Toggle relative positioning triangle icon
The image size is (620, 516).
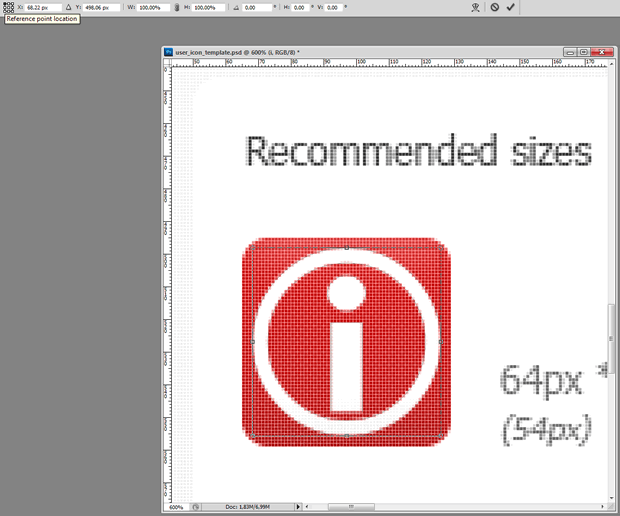68,7
